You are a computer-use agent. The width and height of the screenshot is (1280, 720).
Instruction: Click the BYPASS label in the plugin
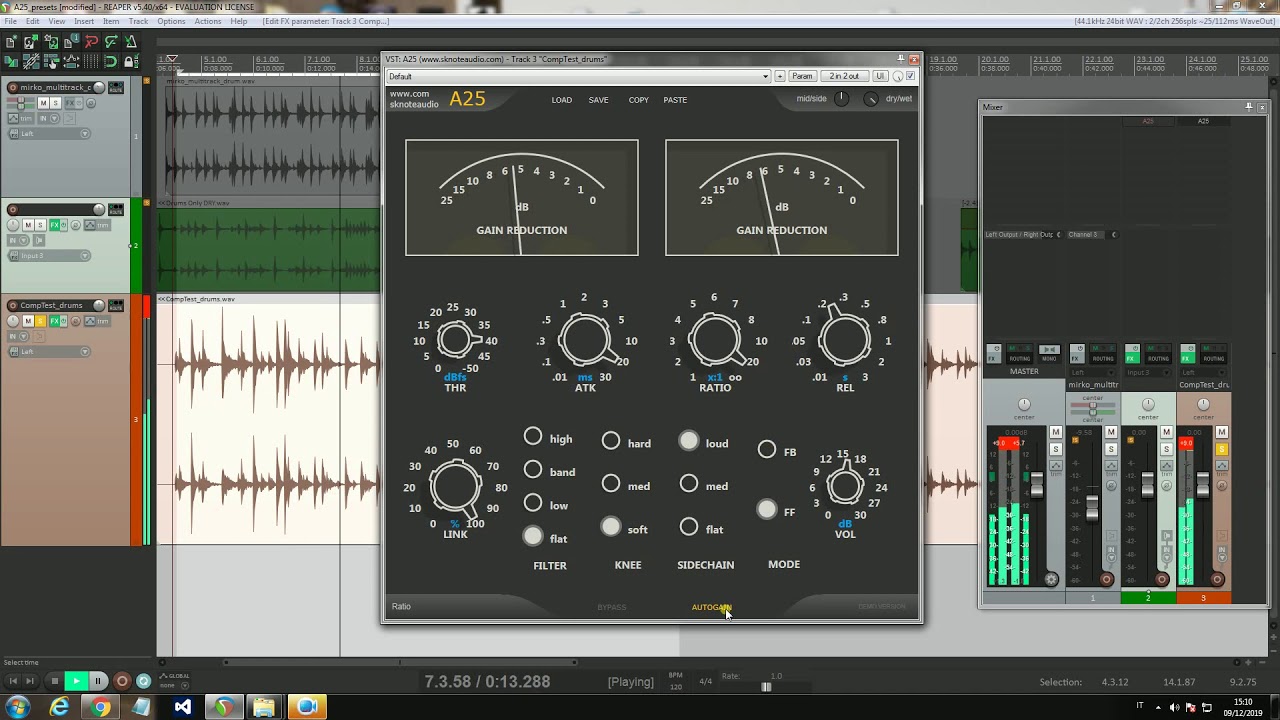point(612,607)
